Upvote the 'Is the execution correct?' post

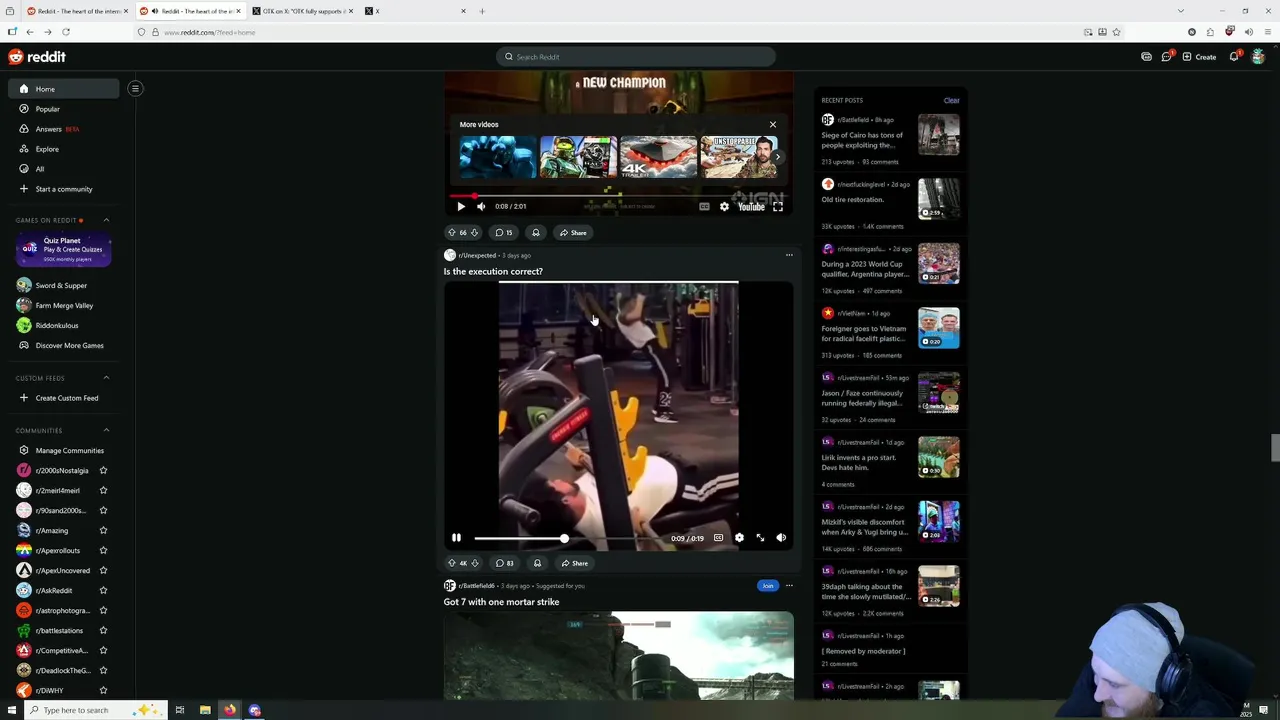coord(451,563)
